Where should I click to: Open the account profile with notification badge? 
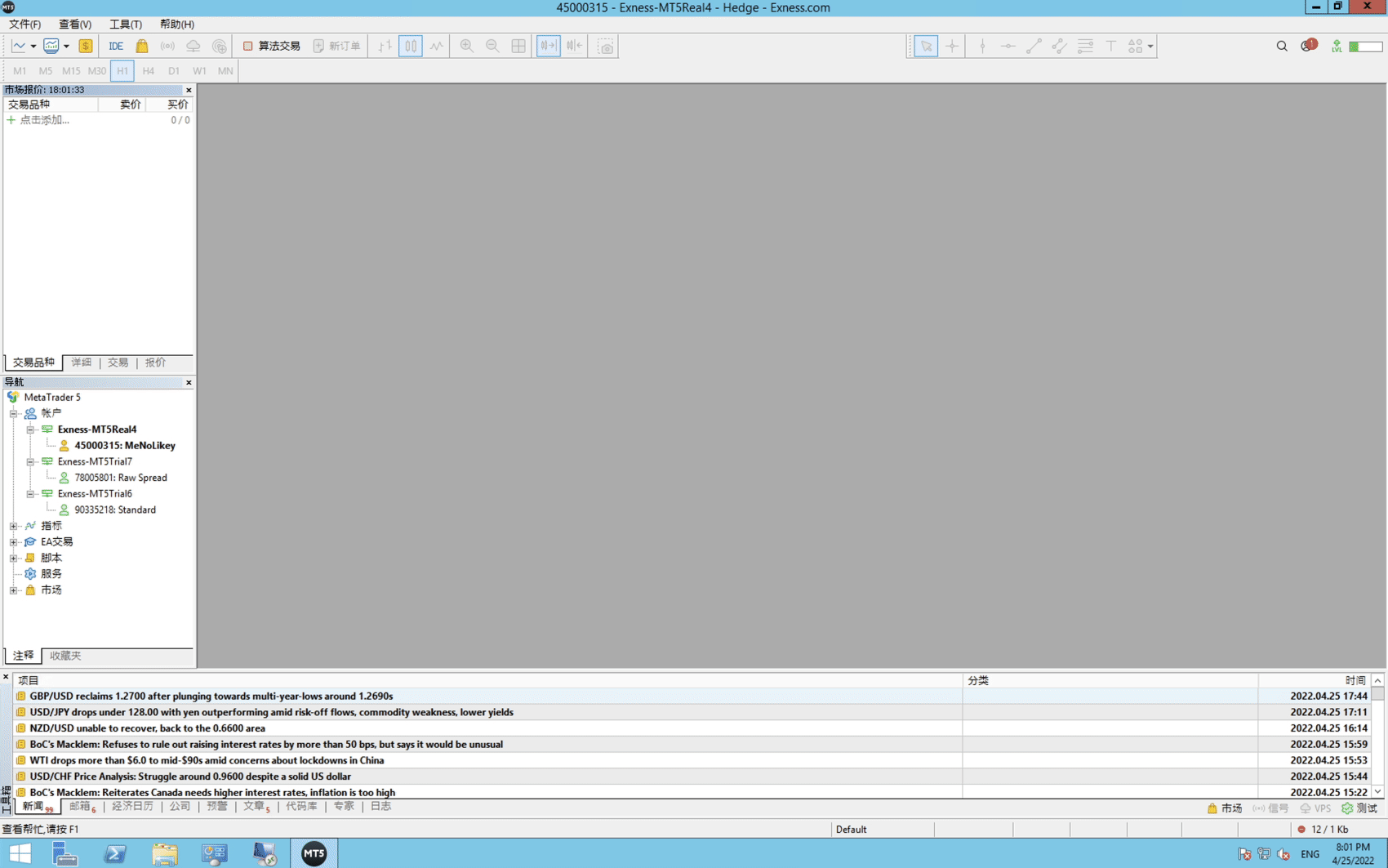click(1308, 46)
